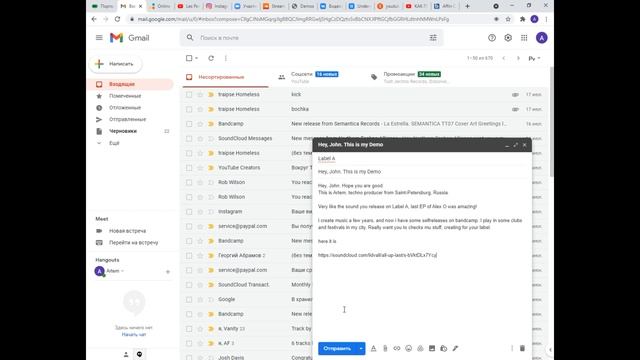
Task: Attach files with the paperclip icon
Action: 385,348
